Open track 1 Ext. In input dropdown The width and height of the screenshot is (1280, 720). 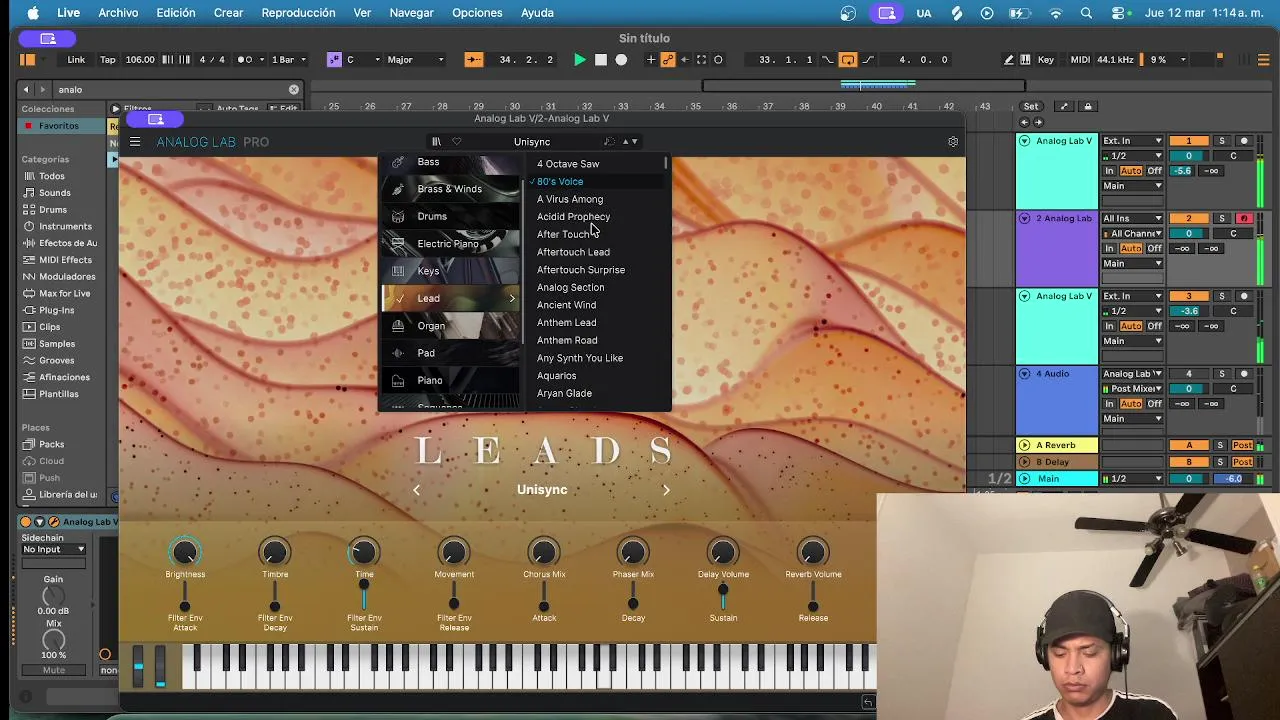tap(1132, 141)
